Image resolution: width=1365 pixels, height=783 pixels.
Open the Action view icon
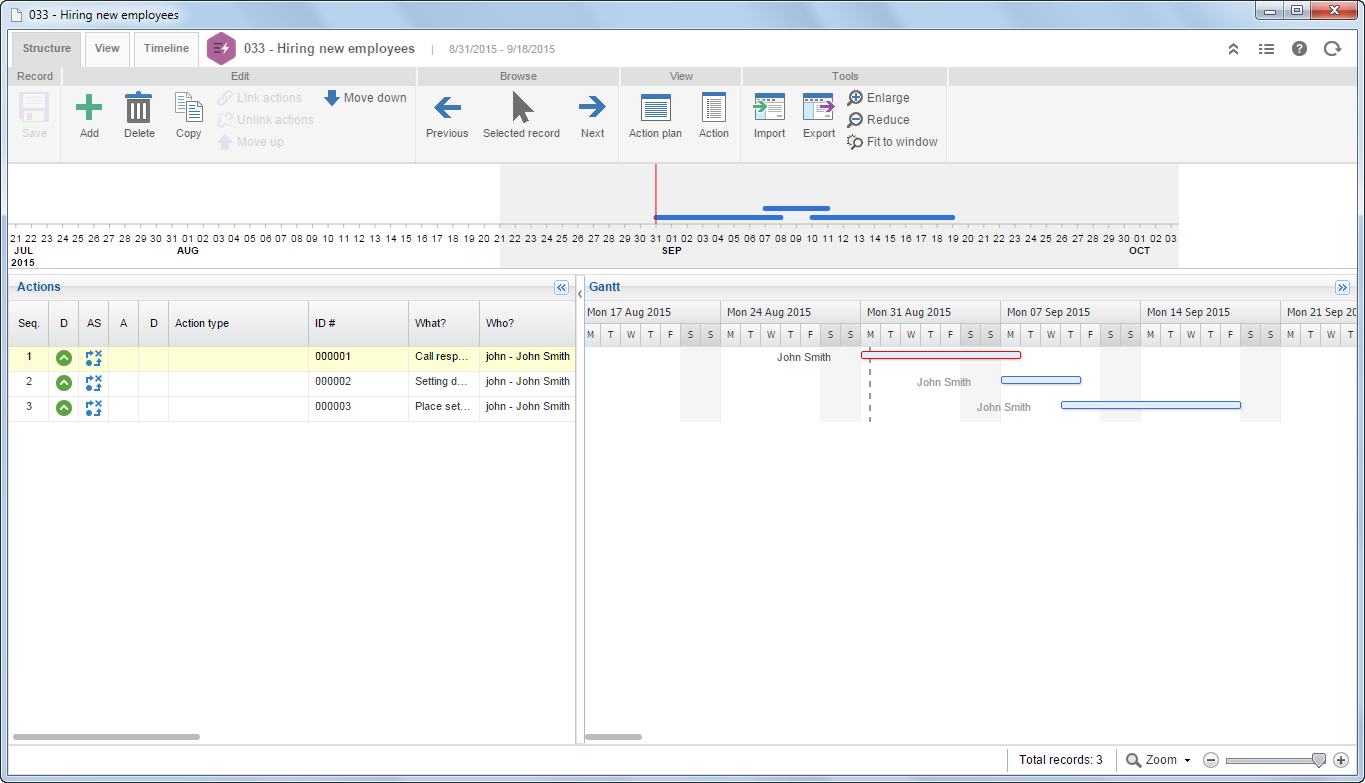click(714, 115)
